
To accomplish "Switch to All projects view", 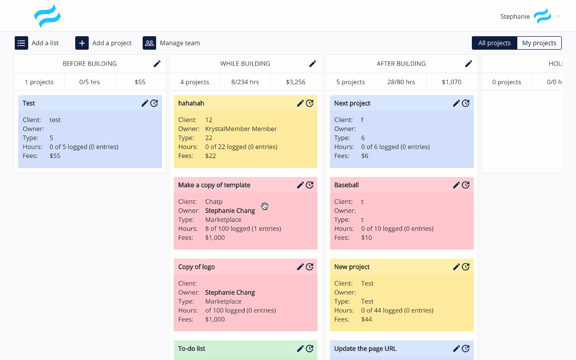I will (494, 43).
